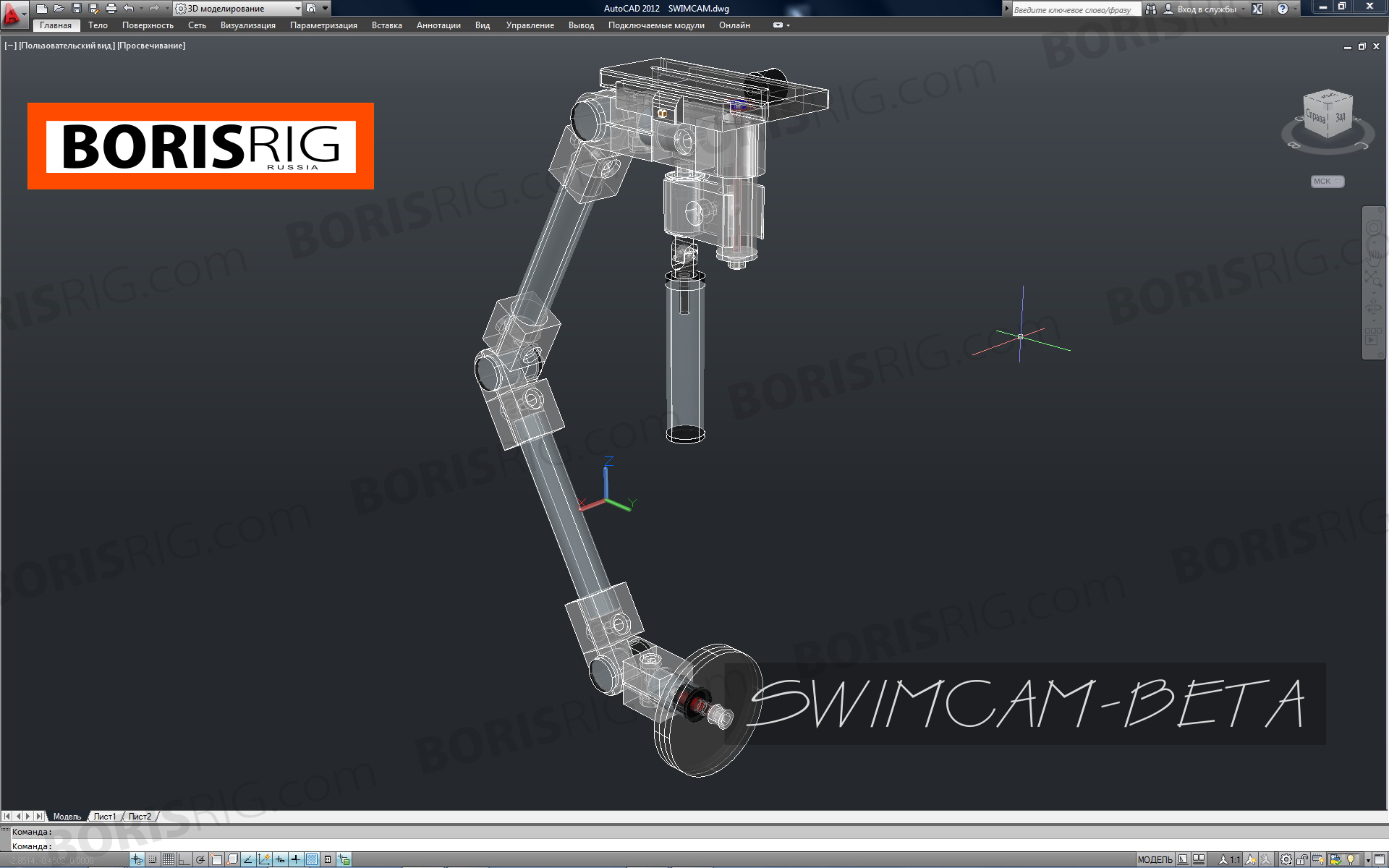Image resolution: width=1389 pixels, height=868 pixels.
Task: Click the SteeringWheels icon in navigation bar
Action: tap(1373, 229)
